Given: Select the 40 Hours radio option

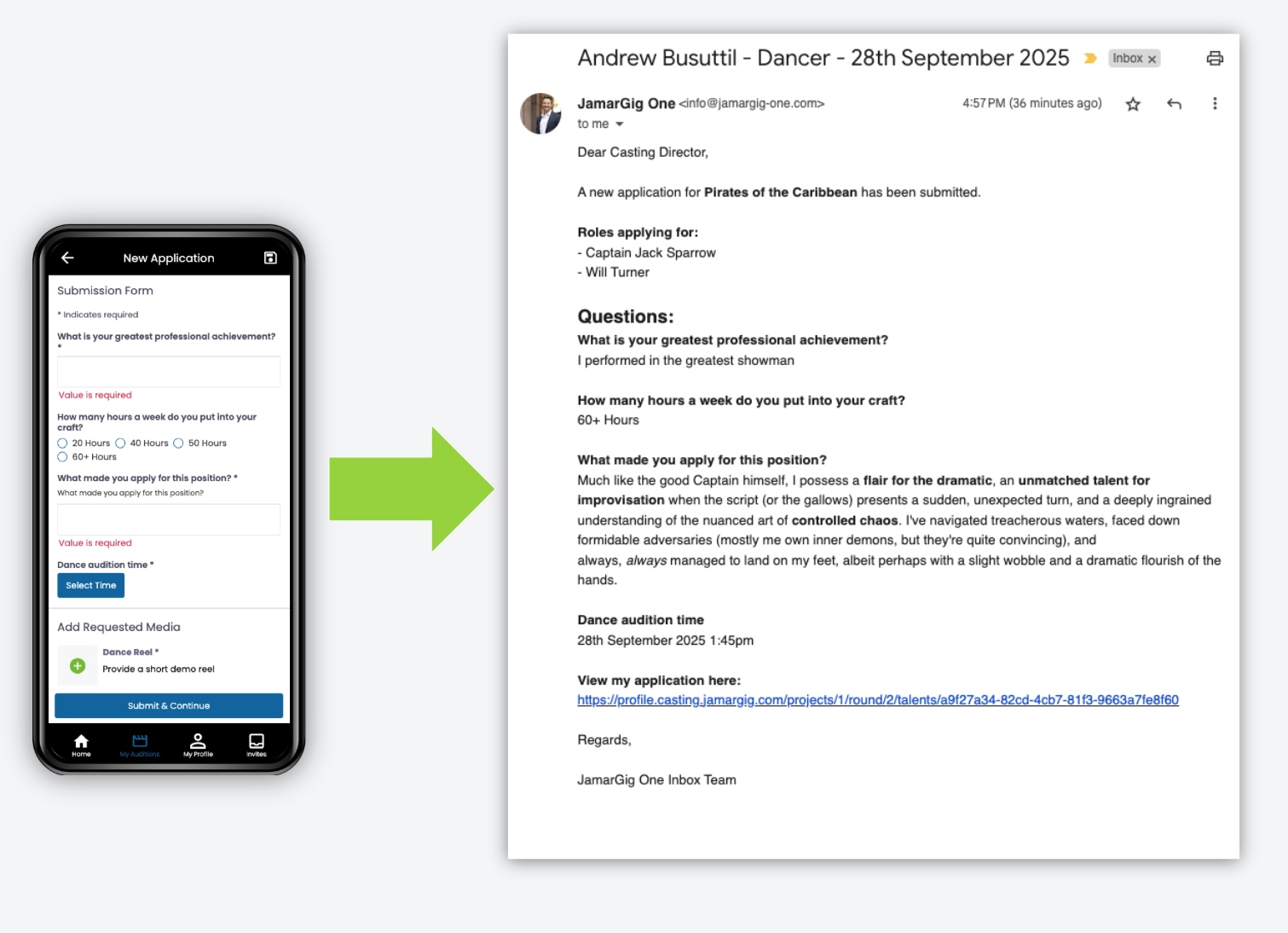Looking at the screenshot, I should coord(120,443).
